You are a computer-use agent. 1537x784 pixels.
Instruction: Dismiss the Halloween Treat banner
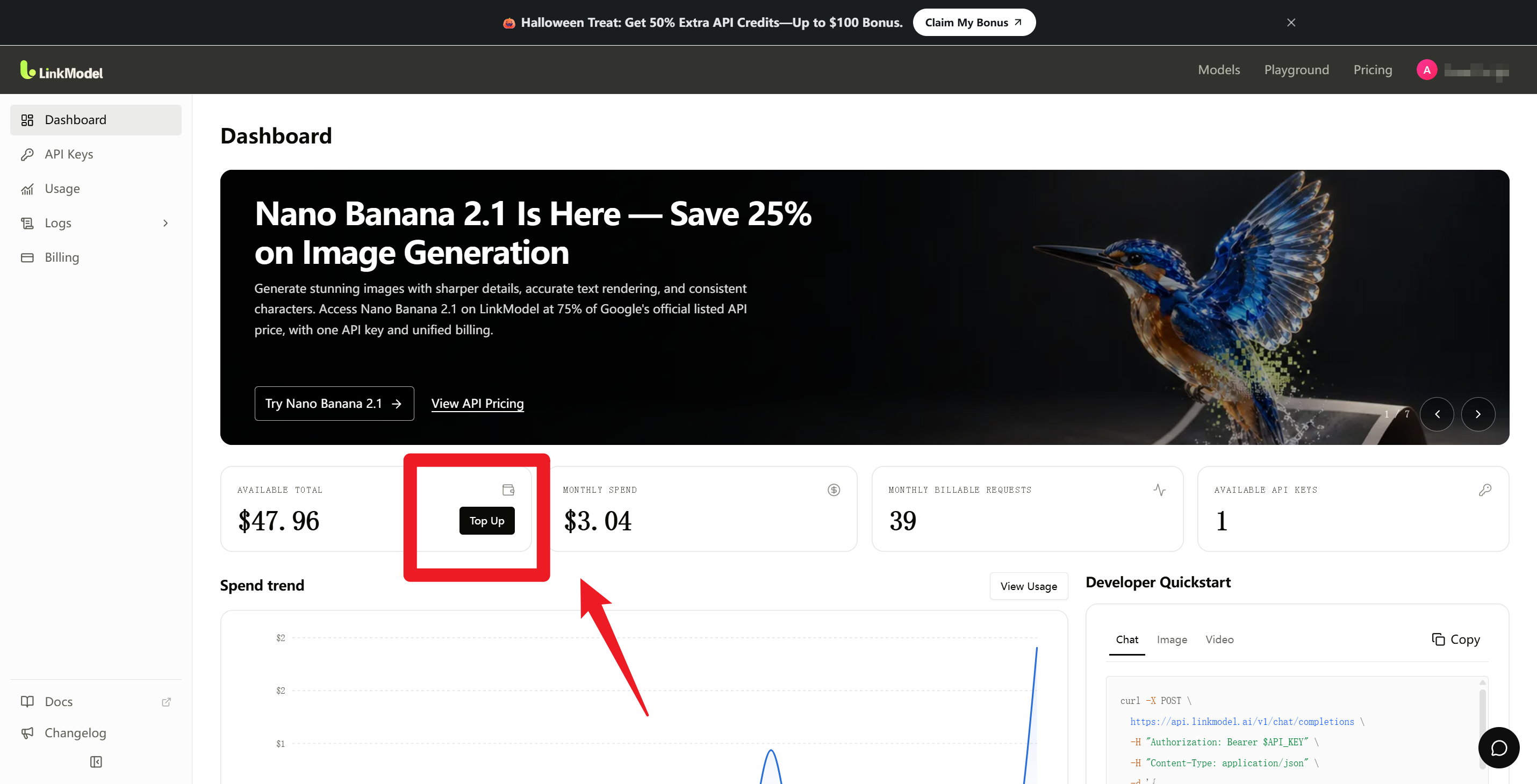[x=1290, y=23]
